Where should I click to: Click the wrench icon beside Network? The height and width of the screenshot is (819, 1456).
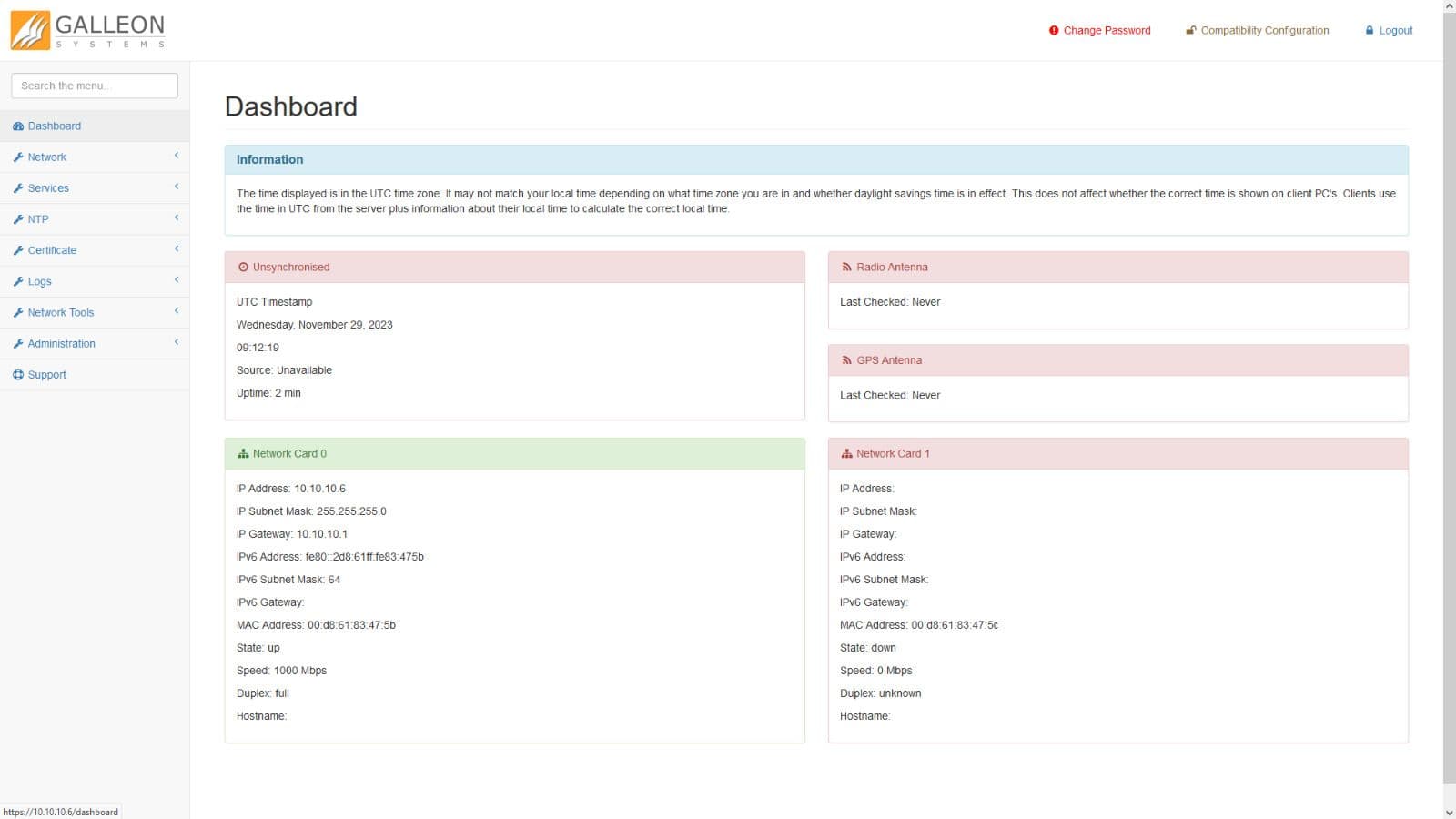coord(18,157)
